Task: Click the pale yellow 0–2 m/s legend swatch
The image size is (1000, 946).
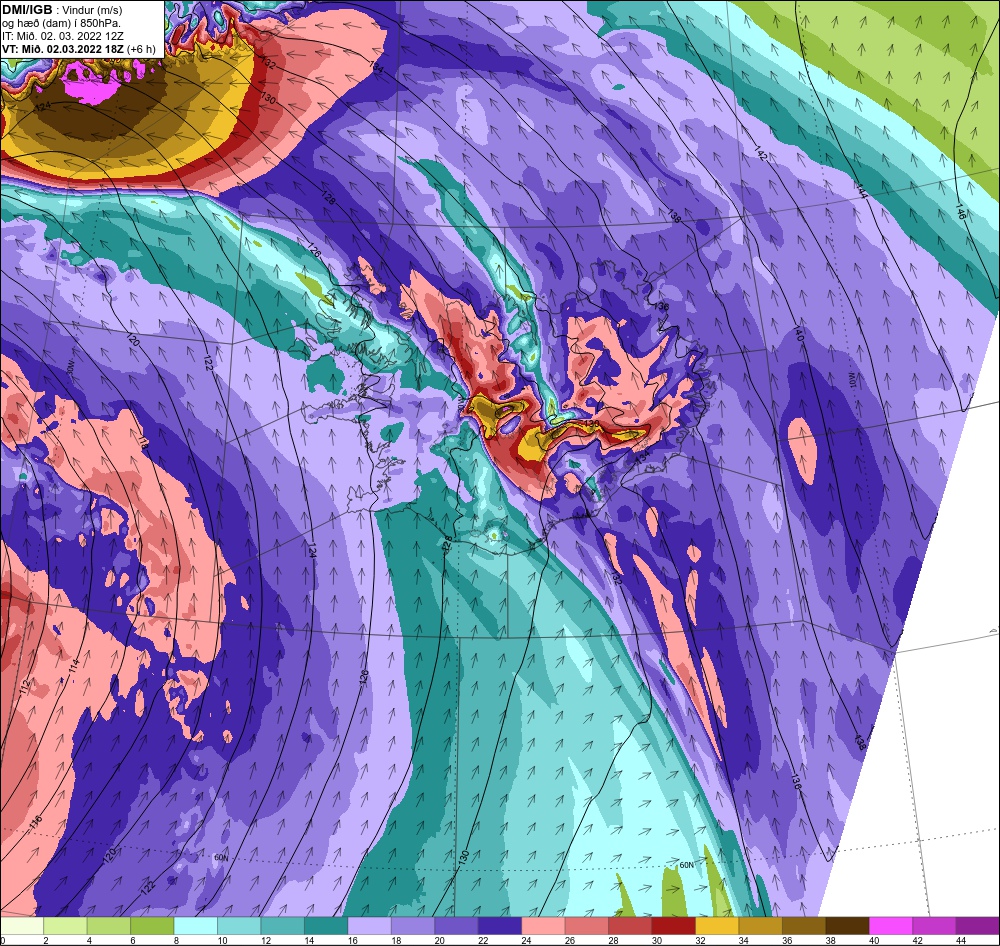Action: (x=22, y=926)
